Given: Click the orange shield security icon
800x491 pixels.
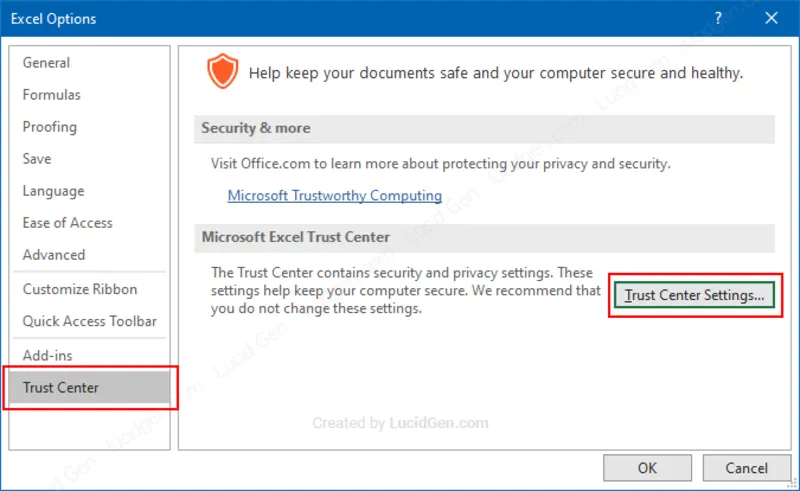Looking at the screenshot, I should click(222, 72).
